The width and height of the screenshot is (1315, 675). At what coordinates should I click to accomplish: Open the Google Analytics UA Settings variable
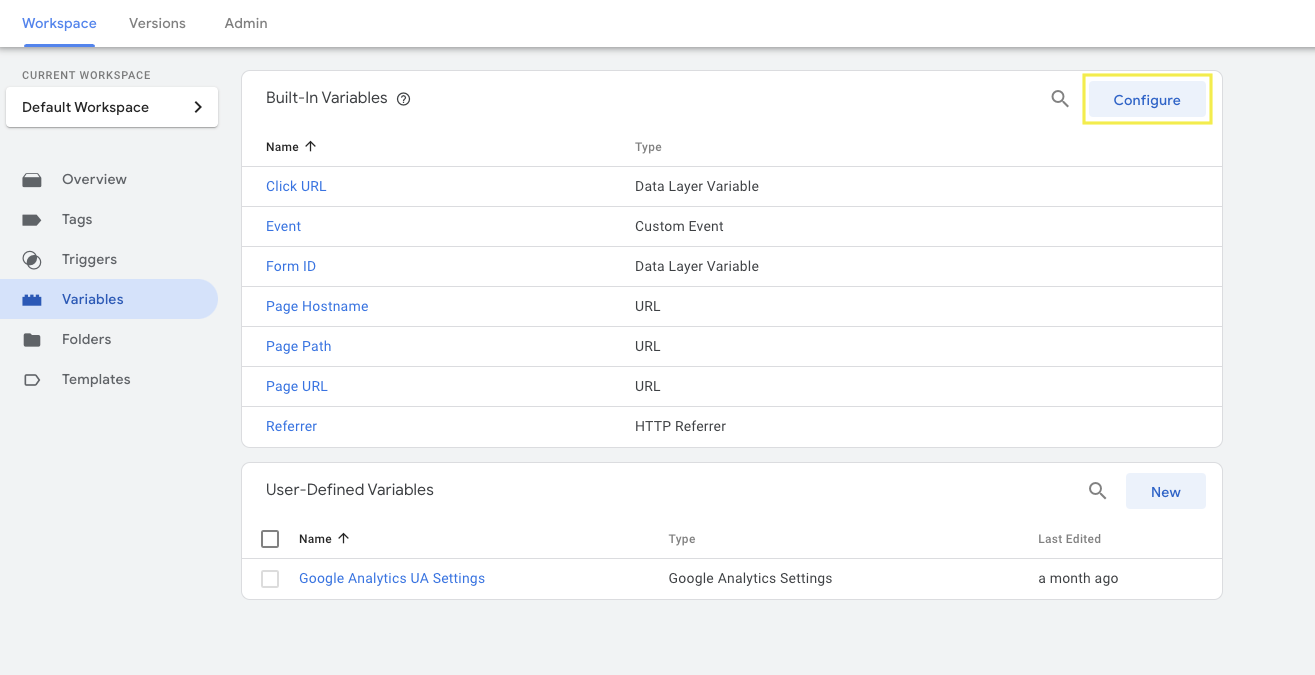(391, 578)
